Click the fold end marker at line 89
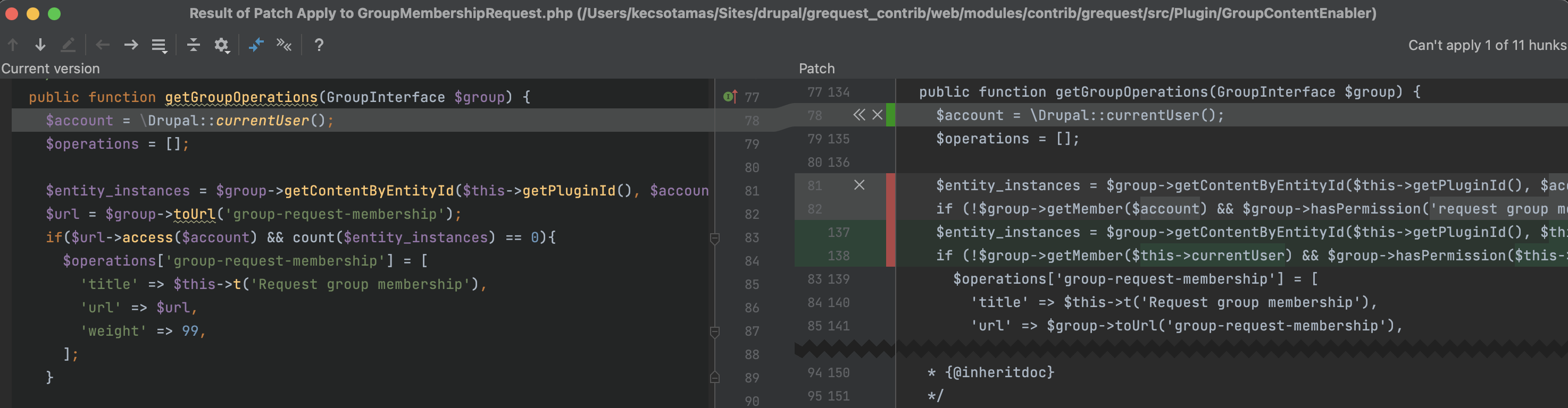The width and height of the screenshot is (1568, 408). [x=715, y=378]
